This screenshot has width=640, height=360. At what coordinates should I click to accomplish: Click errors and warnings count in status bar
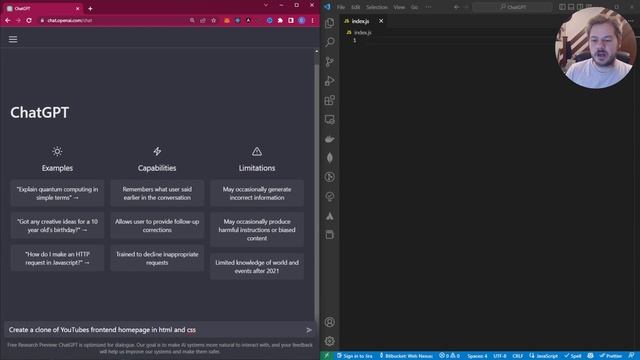coord(449,356)
